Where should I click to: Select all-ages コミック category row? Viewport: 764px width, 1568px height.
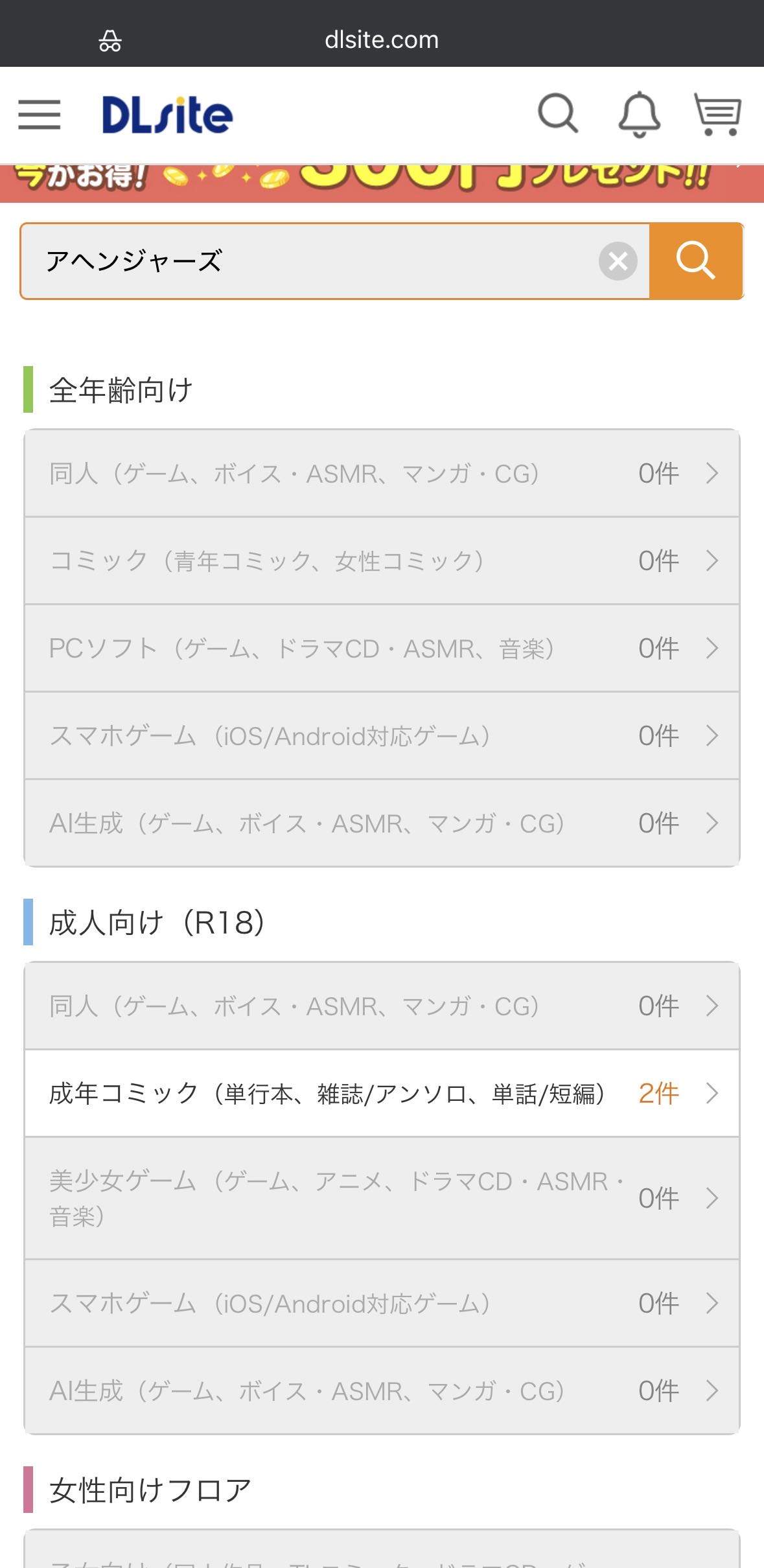(x=382, y=561)
